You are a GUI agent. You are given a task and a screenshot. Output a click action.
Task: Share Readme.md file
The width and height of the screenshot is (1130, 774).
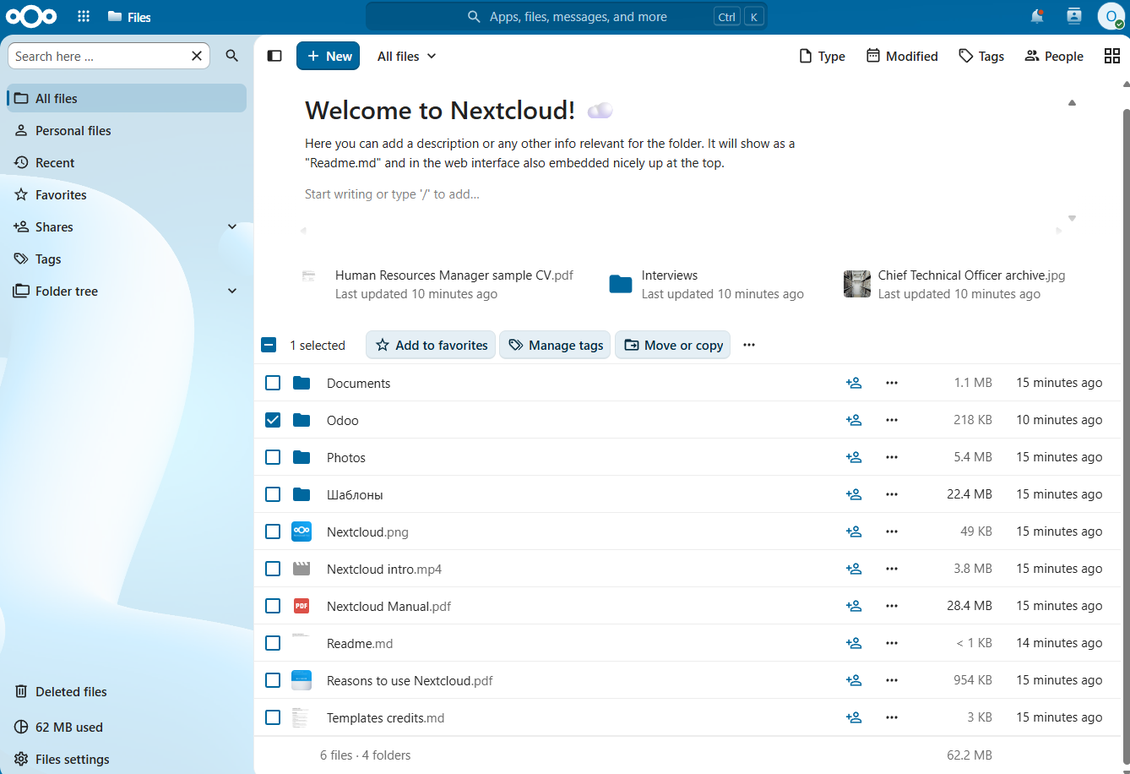point(853,643)
